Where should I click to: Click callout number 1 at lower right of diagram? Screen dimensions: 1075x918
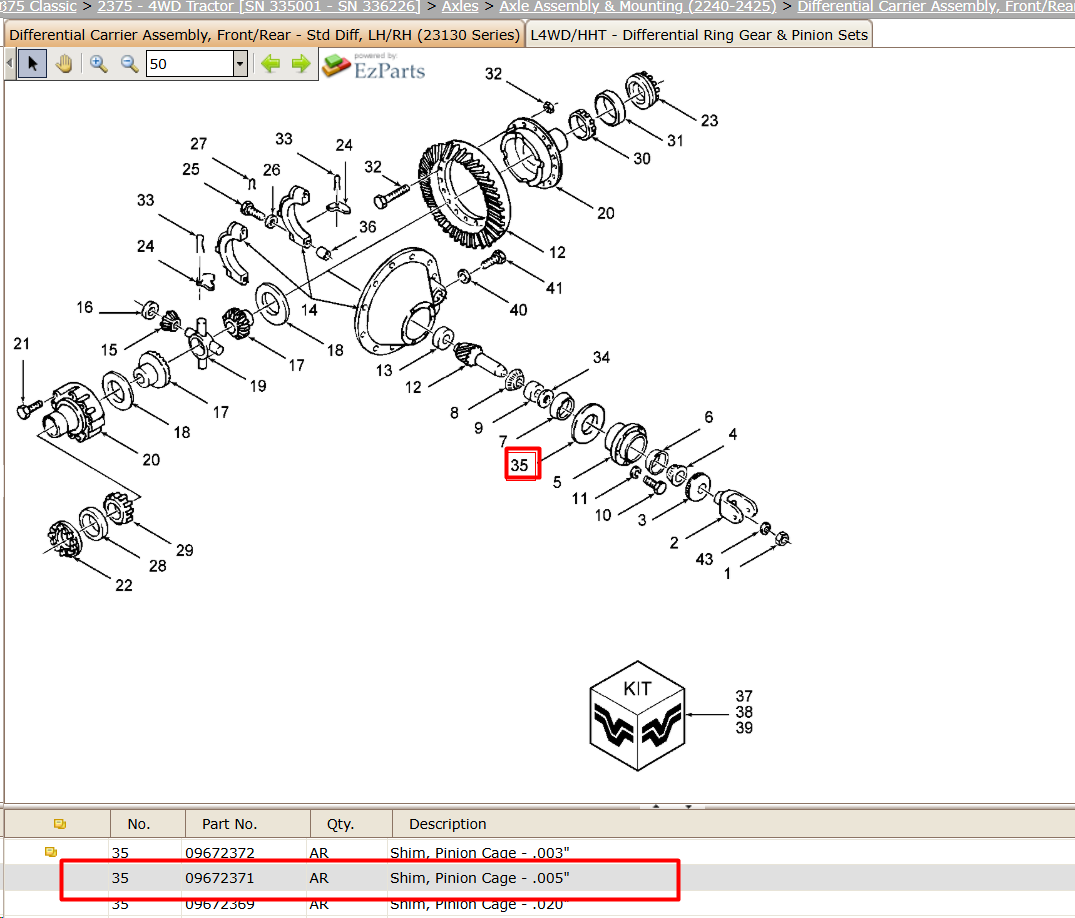[727, 573]
